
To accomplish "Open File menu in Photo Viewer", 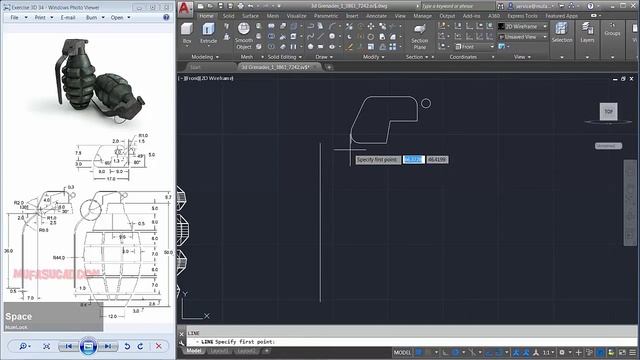I will (18, 18).
